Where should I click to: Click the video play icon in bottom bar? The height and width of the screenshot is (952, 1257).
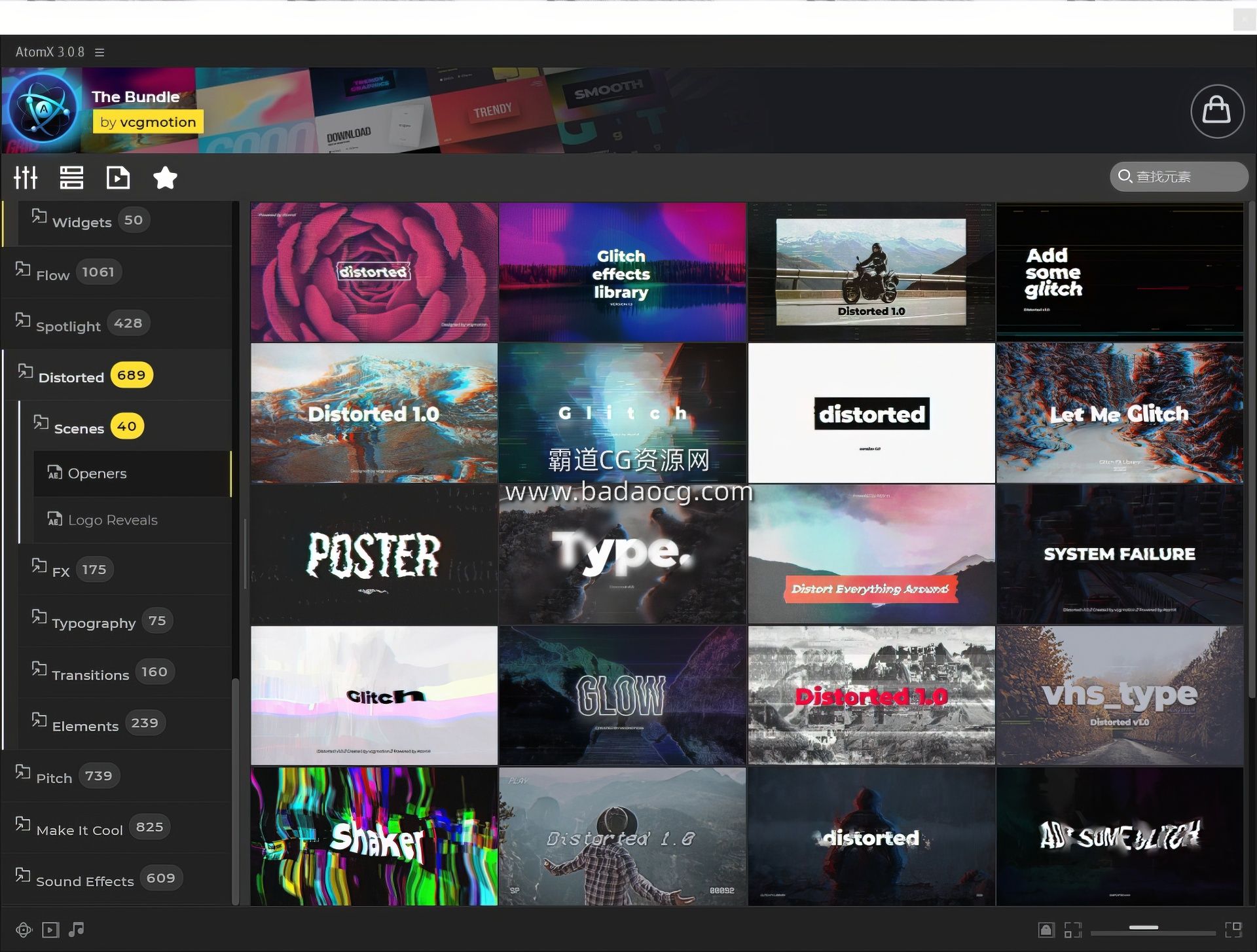pos(50,930)
